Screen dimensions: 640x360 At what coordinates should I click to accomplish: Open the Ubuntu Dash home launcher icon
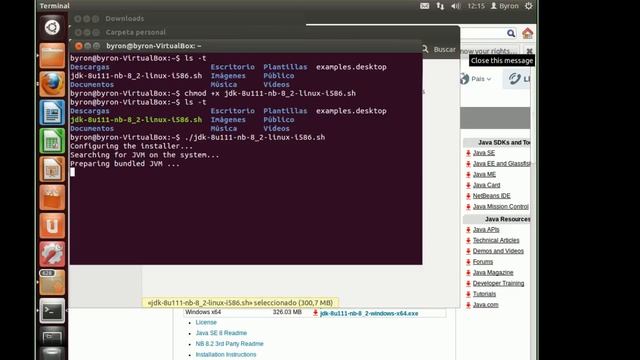[x=52, y=27]
